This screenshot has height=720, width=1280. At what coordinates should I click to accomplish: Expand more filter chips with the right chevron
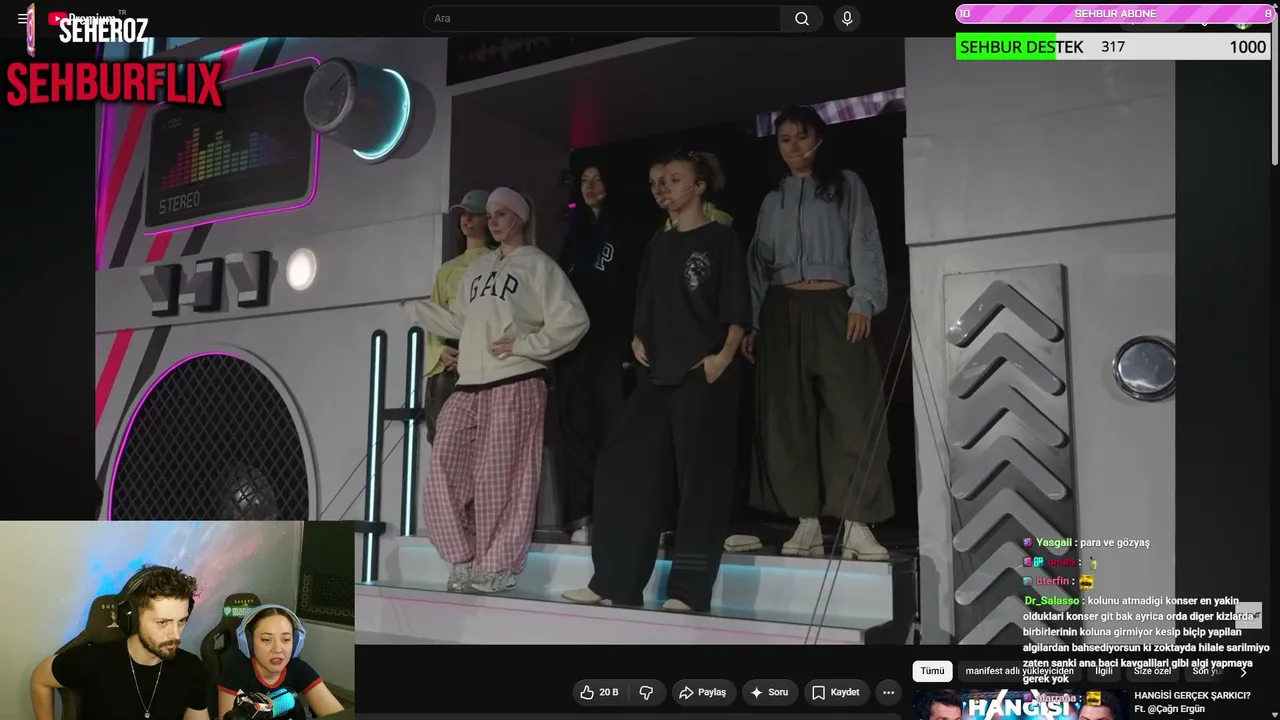(x=1243, y=672)
